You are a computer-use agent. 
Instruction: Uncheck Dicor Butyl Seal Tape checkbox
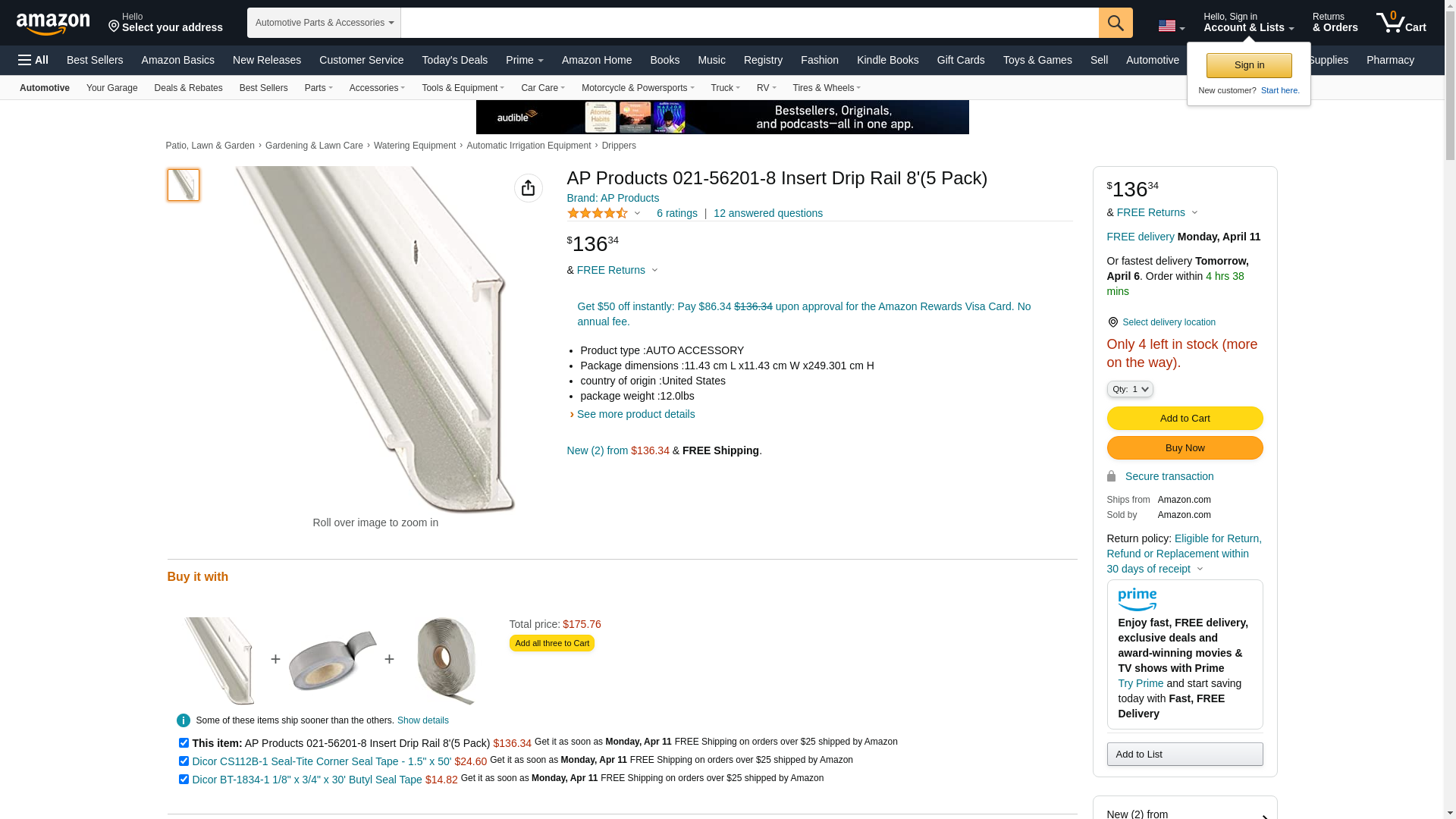pos(184,780)
